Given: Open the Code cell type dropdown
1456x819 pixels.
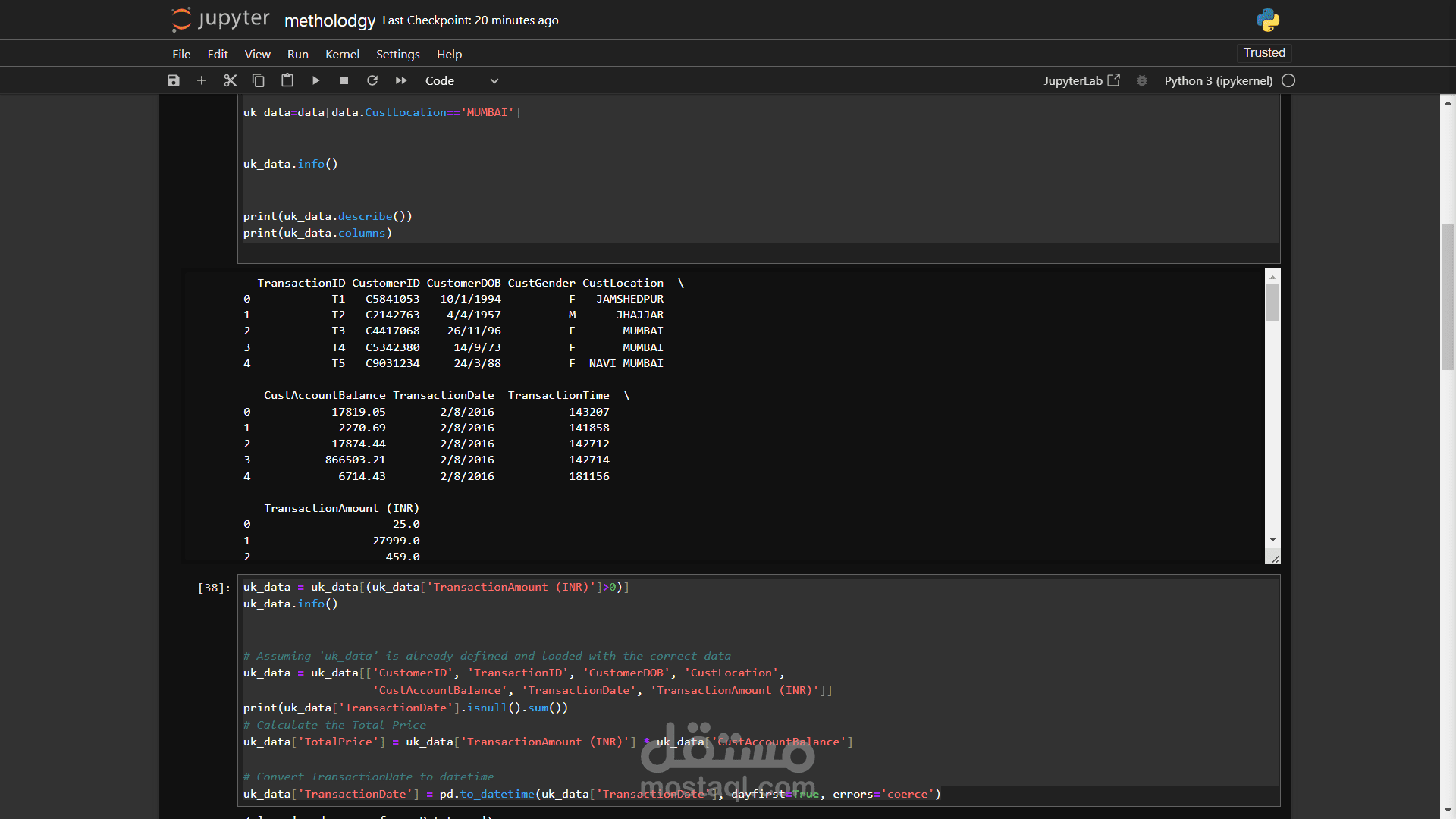Looking at the screenshot, I should (x=461, y=80).
